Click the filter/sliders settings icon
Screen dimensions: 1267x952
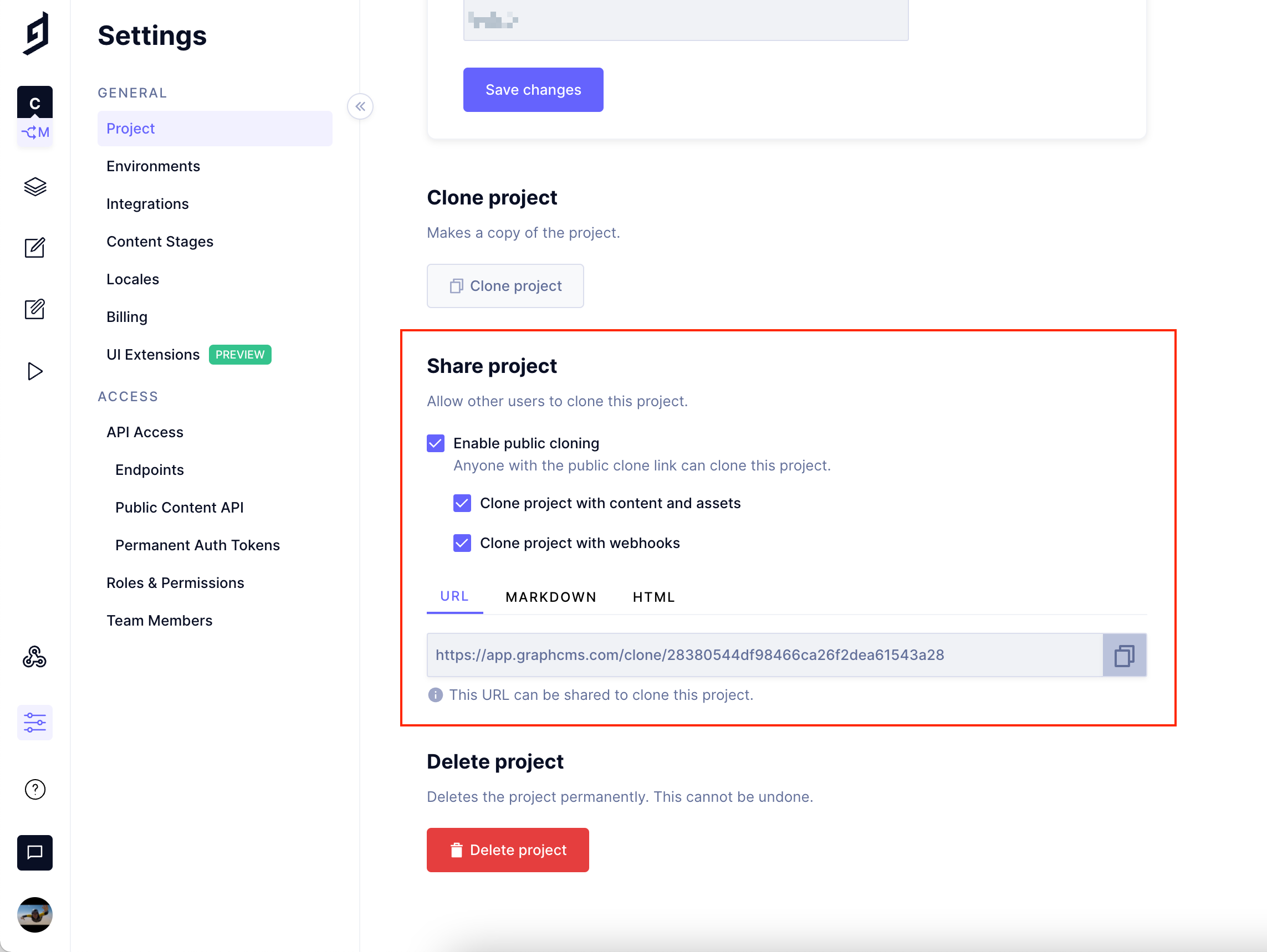click(35, 720)
